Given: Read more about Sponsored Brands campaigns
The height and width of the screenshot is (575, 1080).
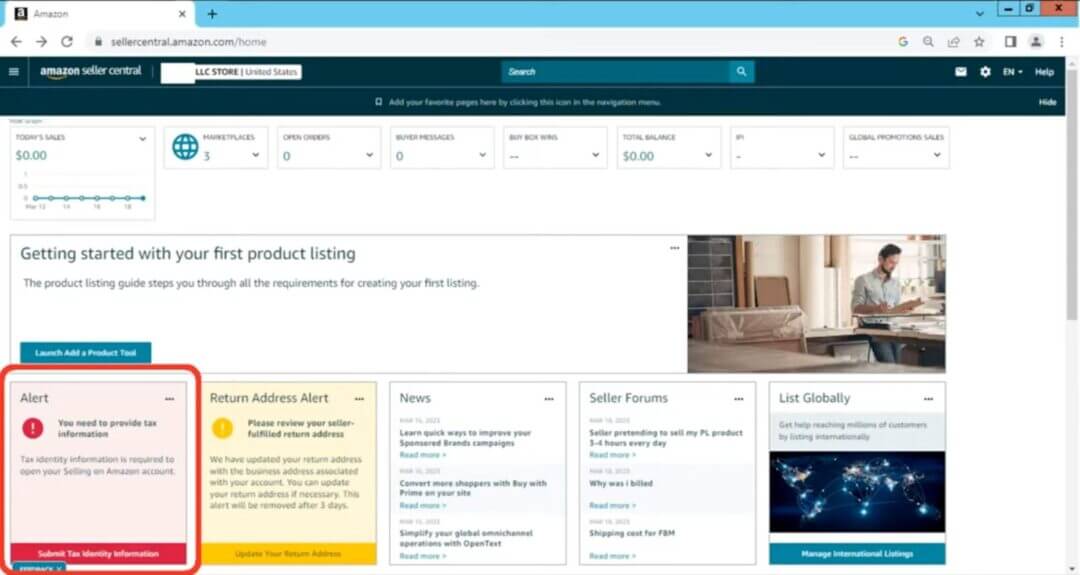Looking at the screenshot, I should tap(422, 455).
